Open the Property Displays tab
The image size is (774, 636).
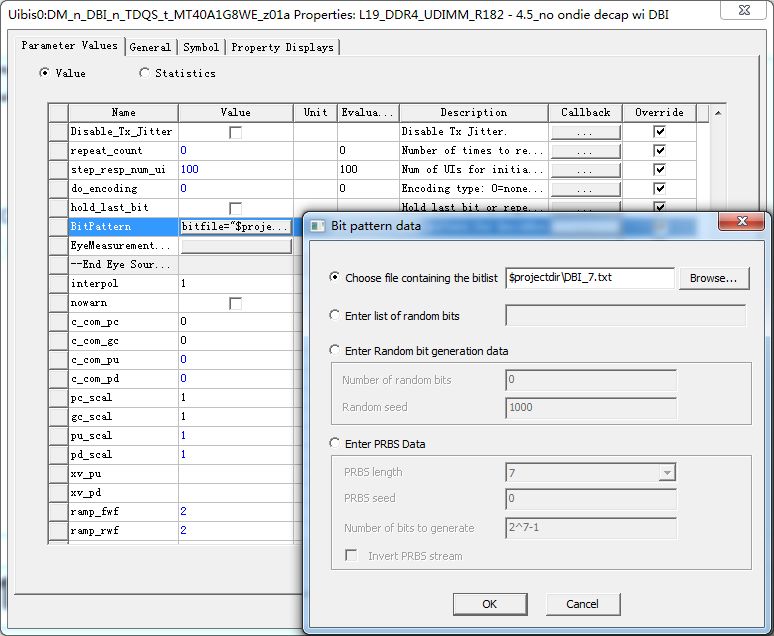click(282, 47)
